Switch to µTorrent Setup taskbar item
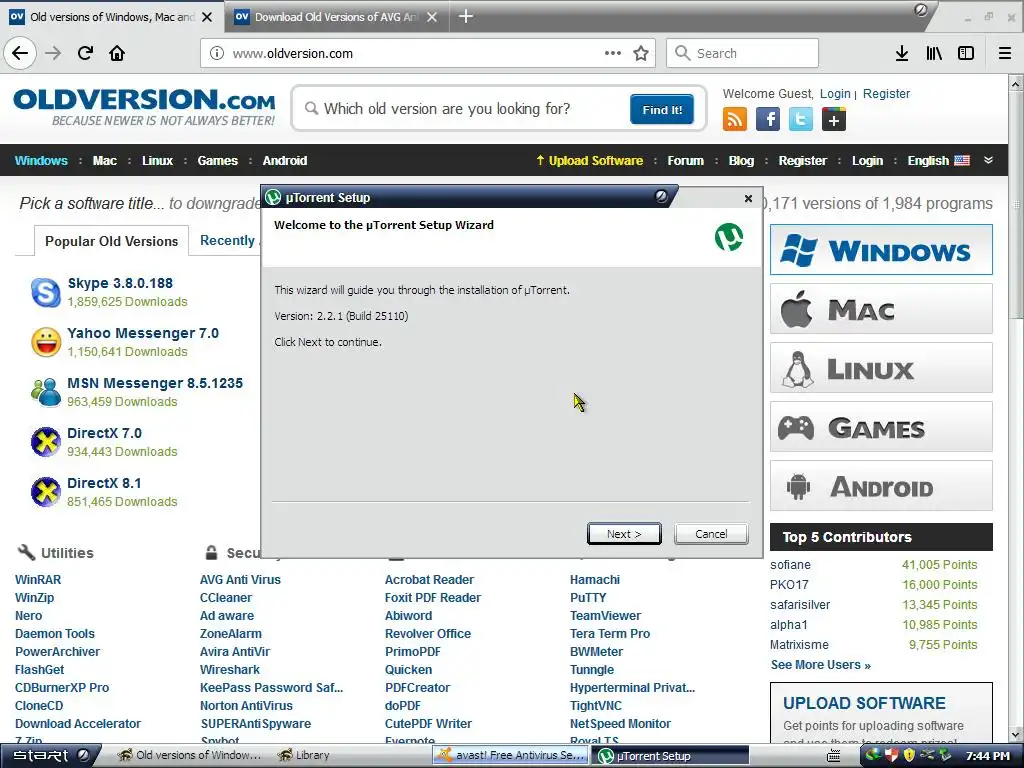Image resolution: width=1024 pixels, height=768 pixels. click(x=672, y=756)
